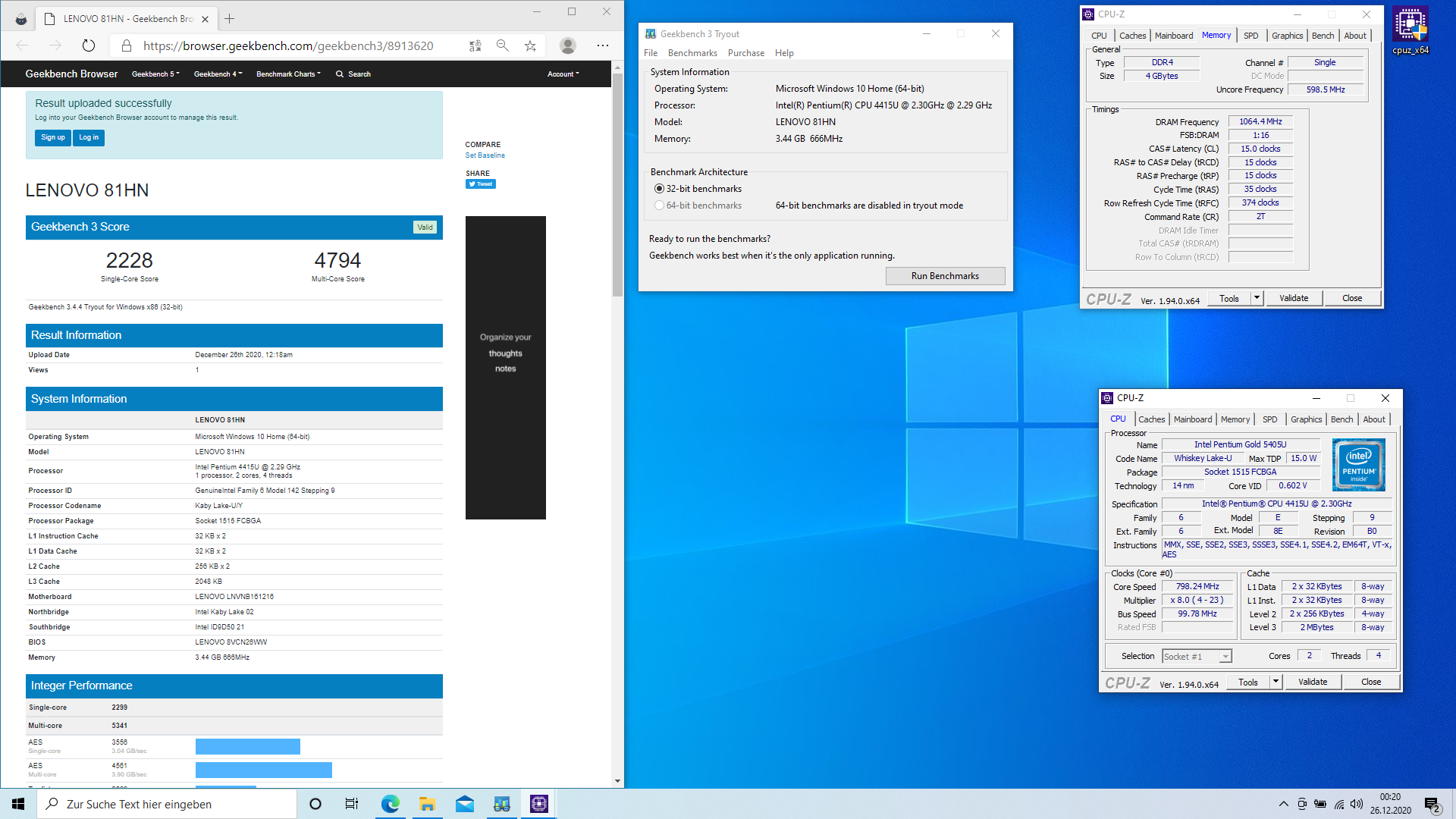Click Validate in Memory CPU-Z window
Image resolution: width=1456 pixels, height=819 pixels.
point(1294,298)
